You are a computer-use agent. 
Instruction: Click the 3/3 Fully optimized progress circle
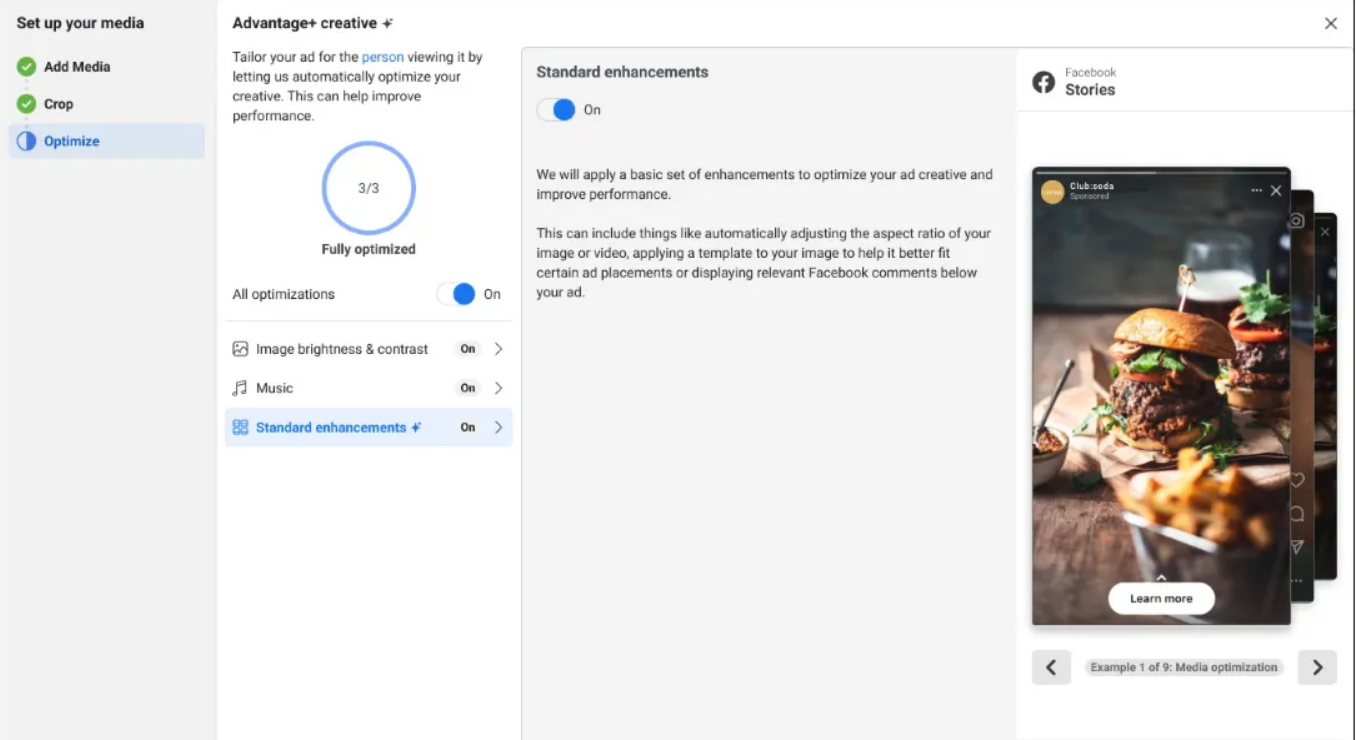coord(368,188)
